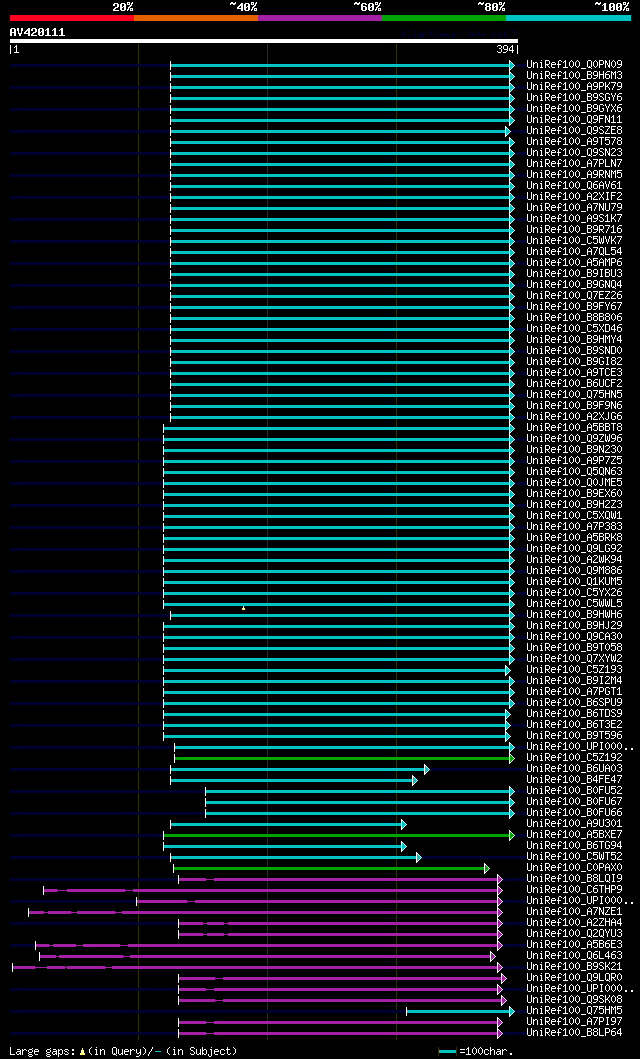This screenshot has width=640, height=1059.
Task: Click the AV420111 query name label
Action: [x=37, y=32]
